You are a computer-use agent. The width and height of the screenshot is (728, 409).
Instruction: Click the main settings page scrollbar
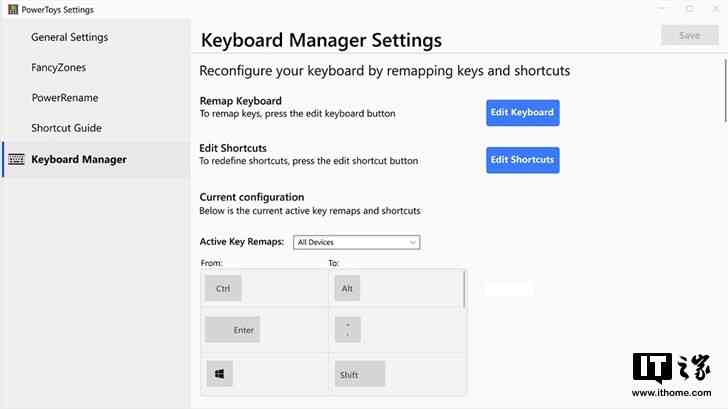click(x=725, y=91)
